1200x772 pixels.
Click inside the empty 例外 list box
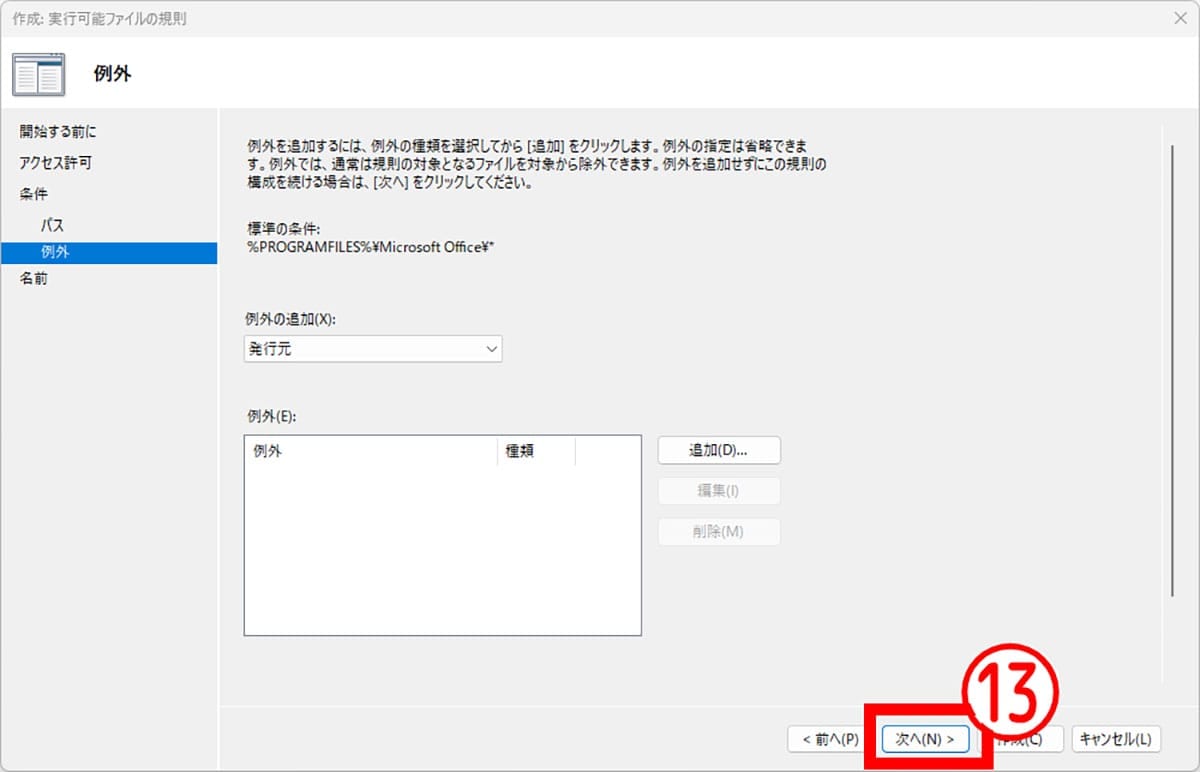coord(442,550)
